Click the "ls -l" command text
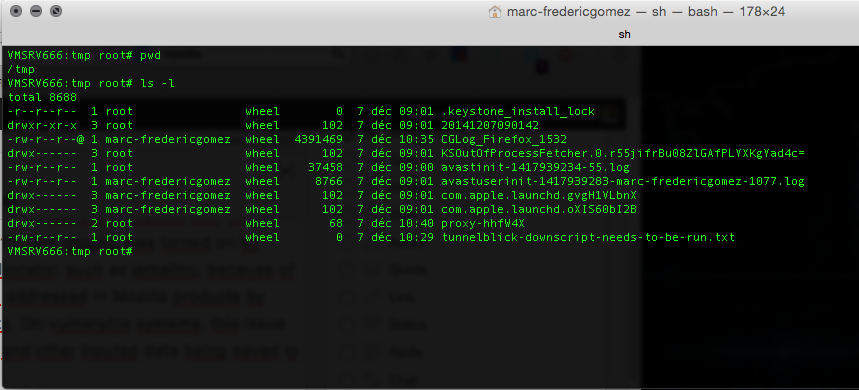Viewport: 859px width, 390px height. 157,83
